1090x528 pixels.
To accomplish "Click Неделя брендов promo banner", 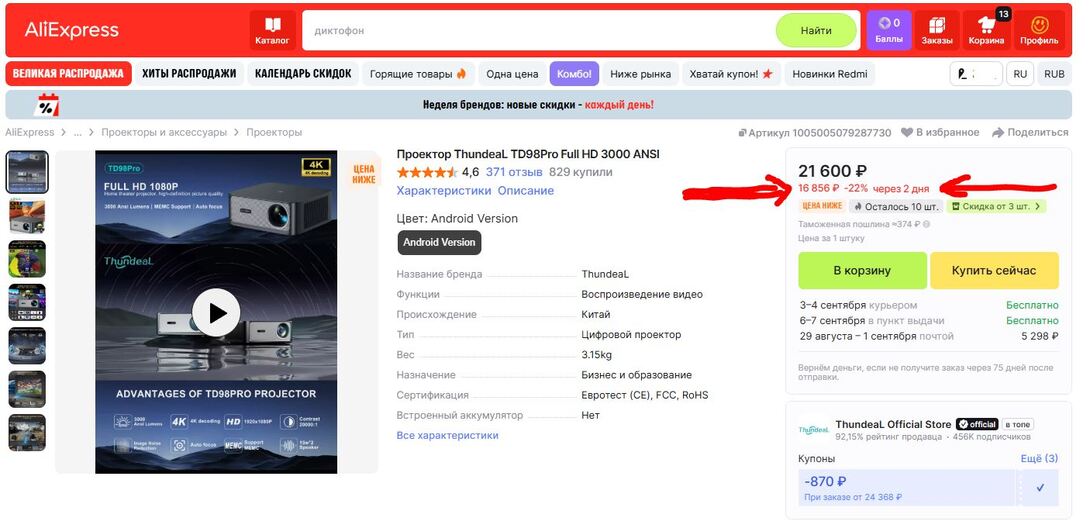I will (538, 105).
